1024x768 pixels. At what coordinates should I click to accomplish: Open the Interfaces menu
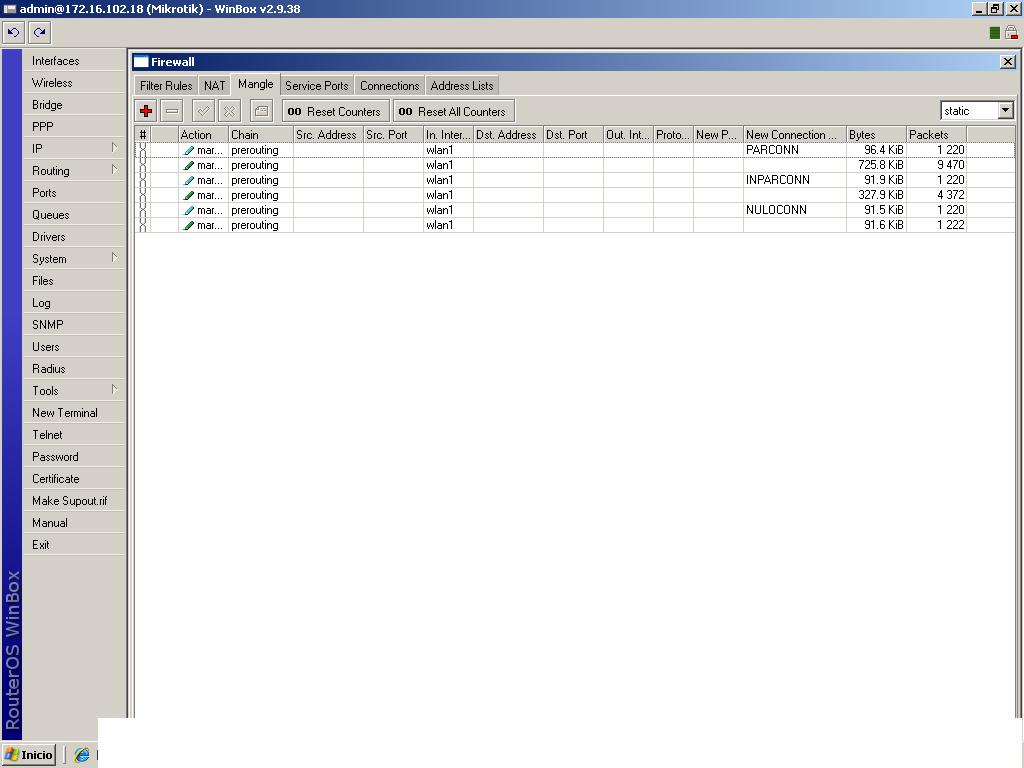click(74, 61)
